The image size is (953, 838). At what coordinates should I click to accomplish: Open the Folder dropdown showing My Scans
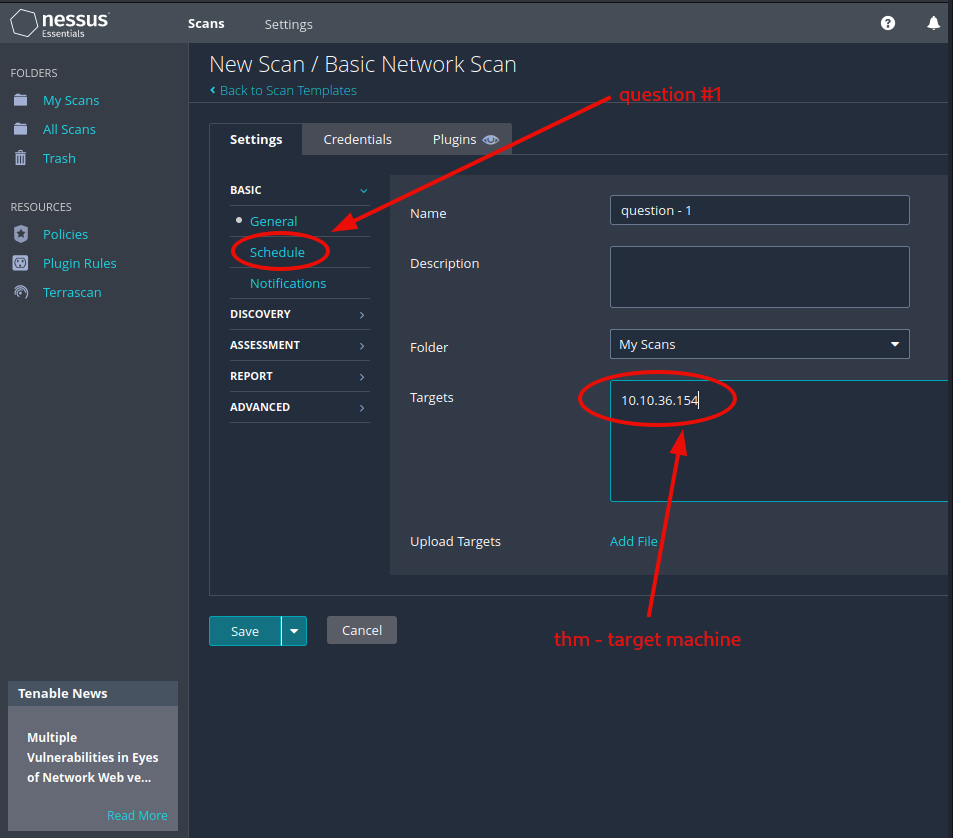[x=759, y=344]
